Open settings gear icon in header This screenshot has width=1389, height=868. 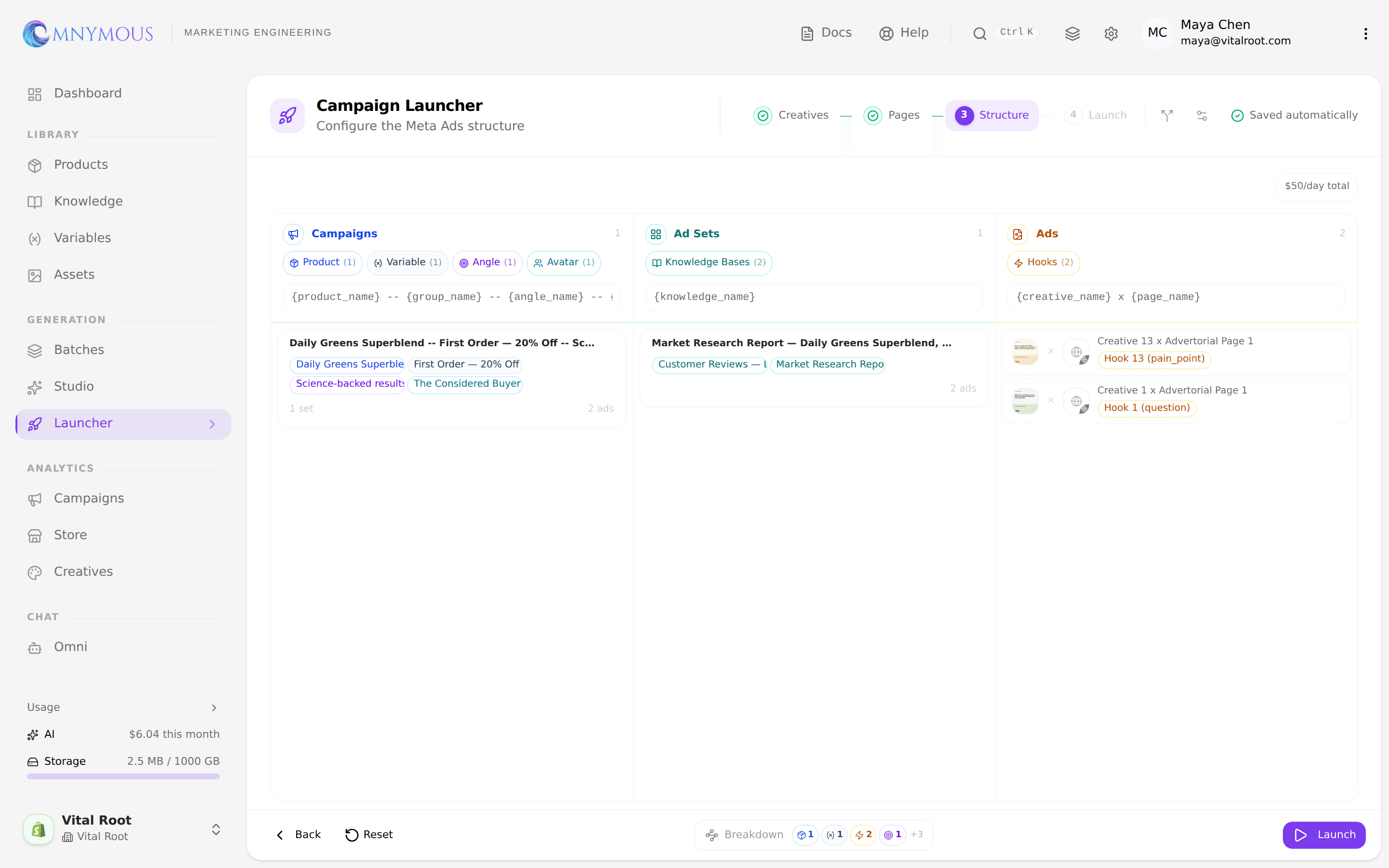click(1111, 34)
